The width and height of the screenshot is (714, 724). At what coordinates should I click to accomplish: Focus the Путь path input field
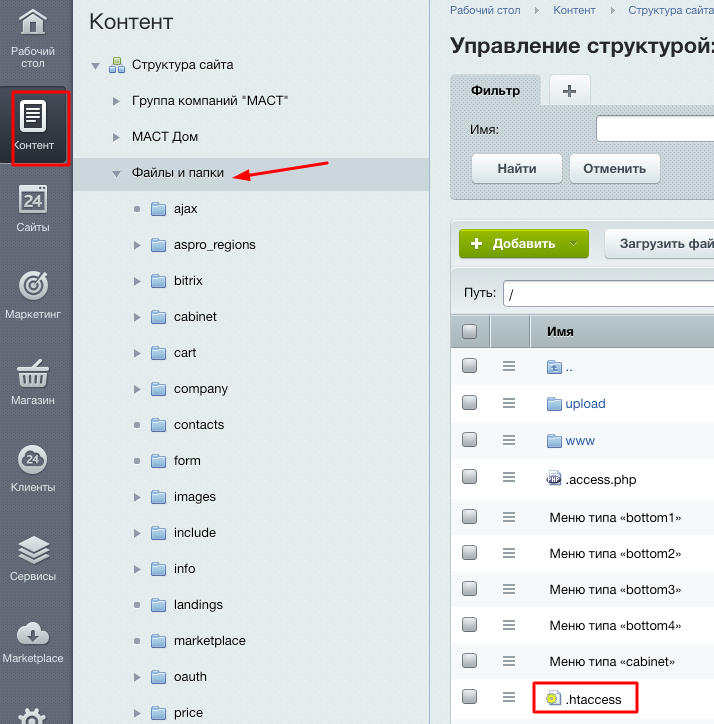pos(609,293)
